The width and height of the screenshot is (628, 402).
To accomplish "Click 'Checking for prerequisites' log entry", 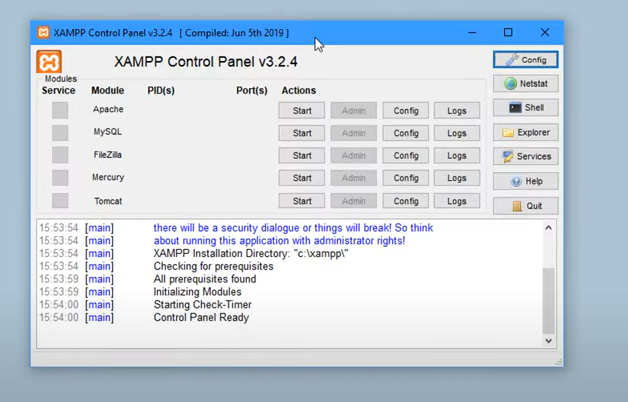I will [213, 266].
